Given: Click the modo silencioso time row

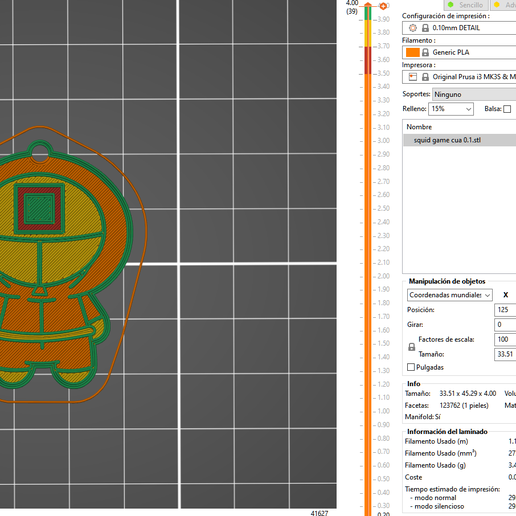Looking at the screenshot, I should coord(463,506).
